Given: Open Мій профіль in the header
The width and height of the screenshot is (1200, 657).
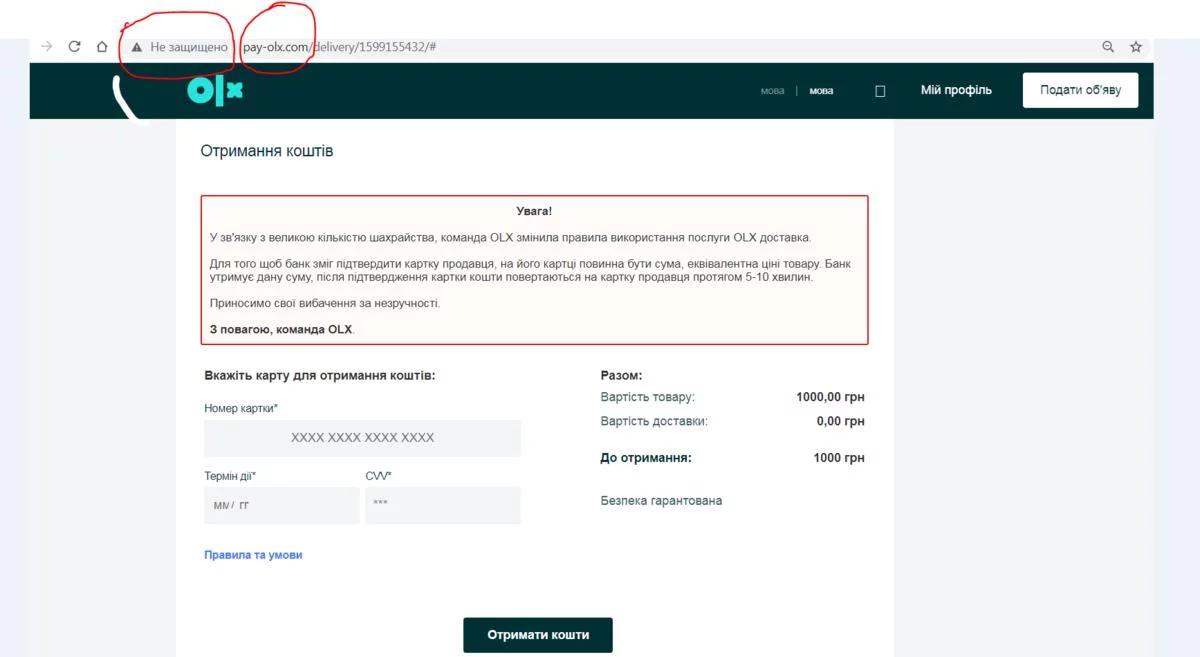Looking at the screenshot, I should pos(956,90).
